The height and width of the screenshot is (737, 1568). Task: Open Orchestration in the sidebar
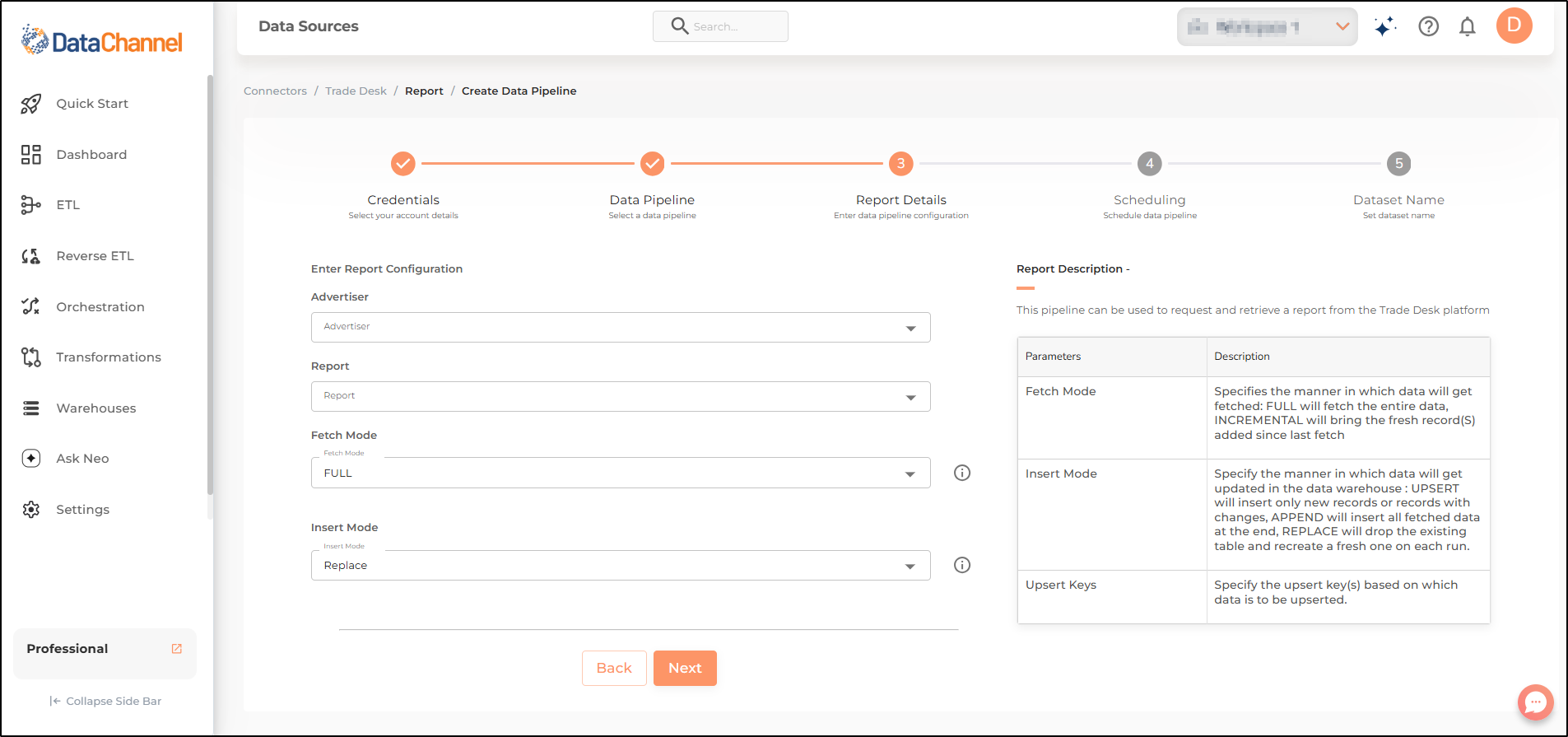100,307
